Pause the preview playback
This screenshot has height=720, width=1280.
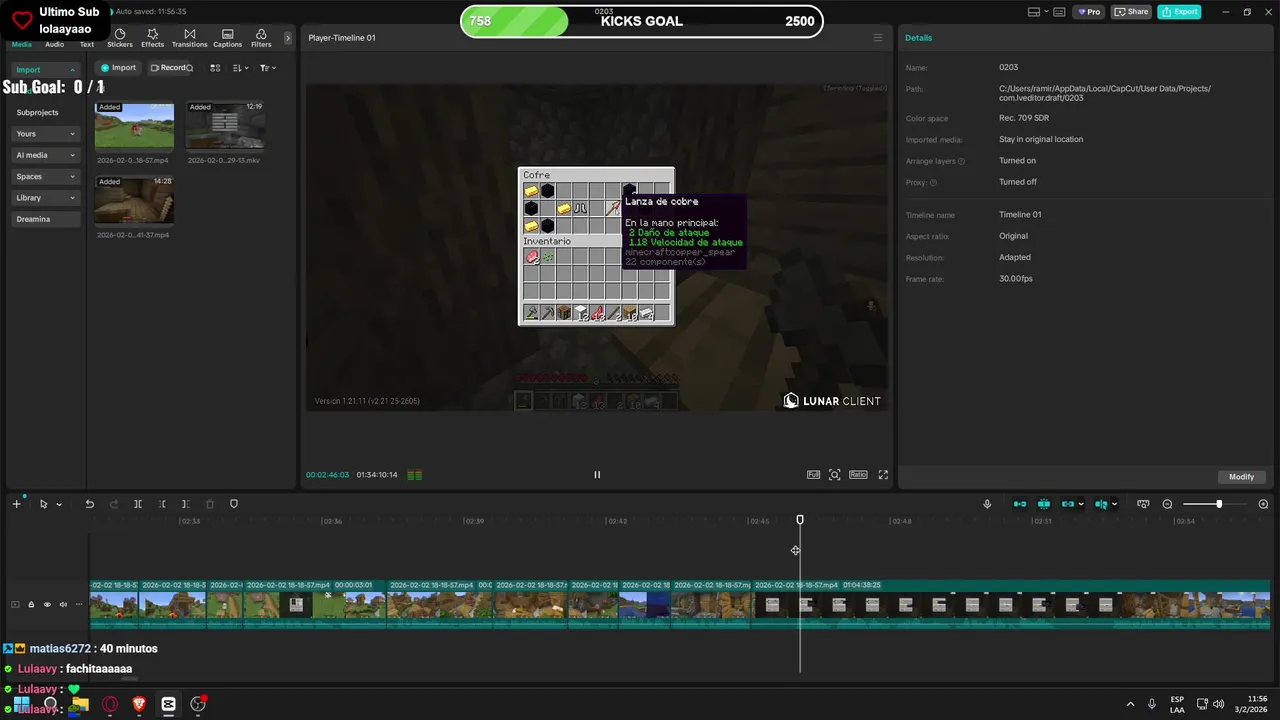click(597, 475)
